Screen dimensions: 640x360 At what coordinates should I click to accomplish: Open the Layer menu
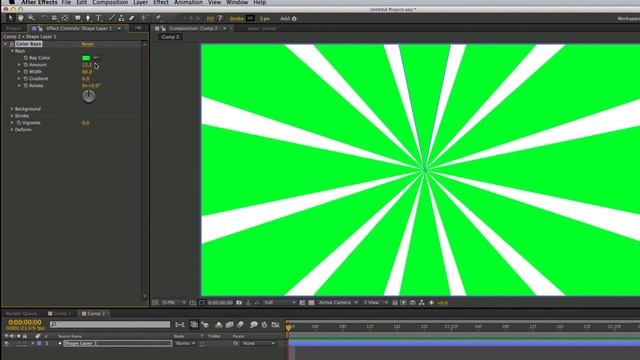click(x=140, y=2)
